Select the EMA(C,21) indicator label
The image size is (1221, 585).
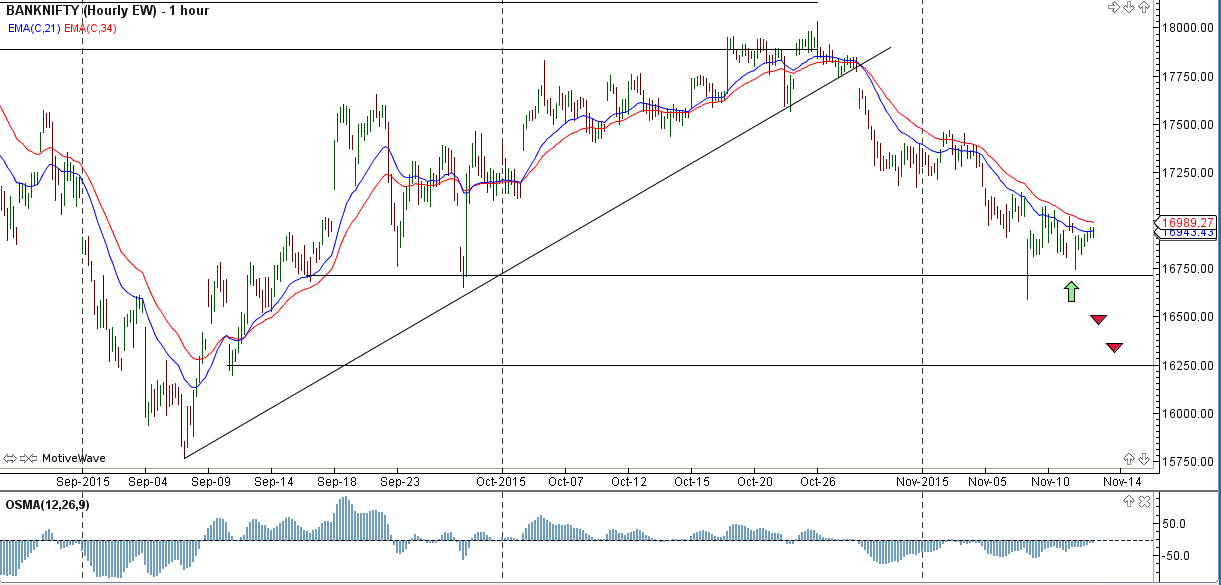[34, 28]
